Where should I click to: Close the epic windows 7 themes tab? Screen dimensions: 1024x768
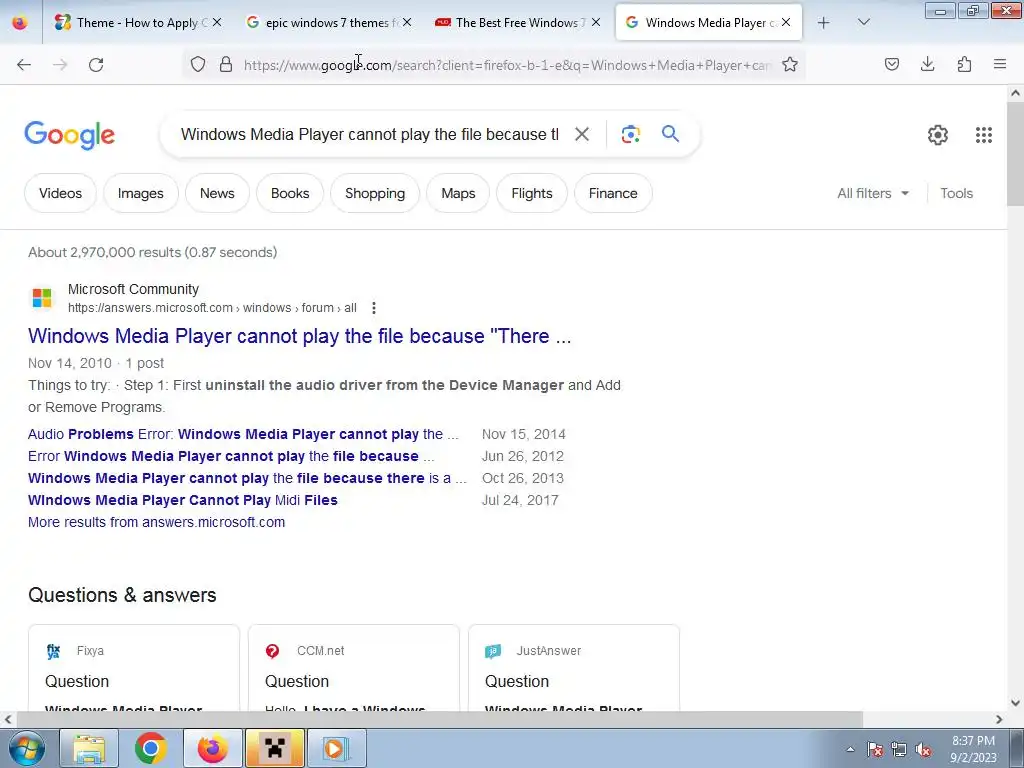pos(406,23)
